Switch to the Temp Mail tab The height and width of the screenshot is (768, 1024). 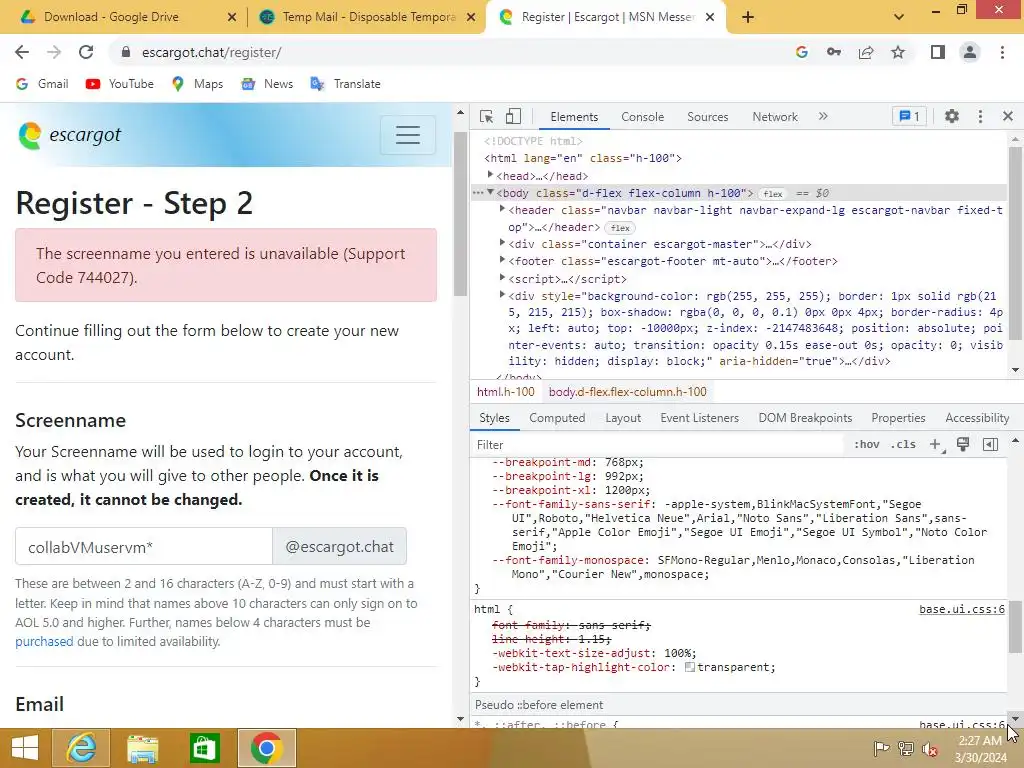(x=368, y=17)
